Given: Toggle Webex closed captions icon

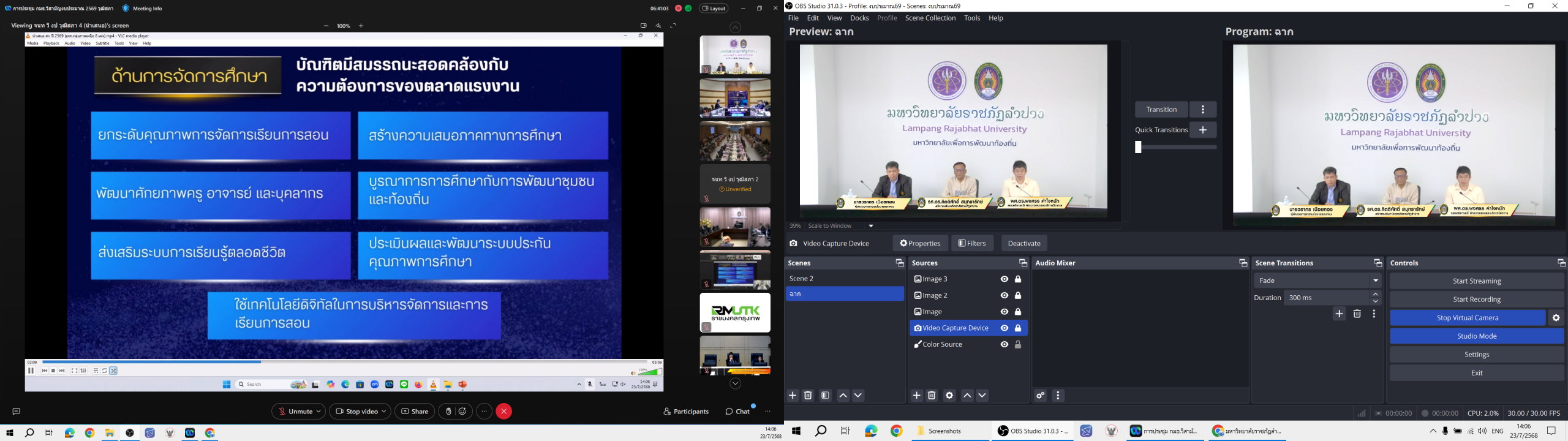Looking at the screenshot, I should point(17,412).
